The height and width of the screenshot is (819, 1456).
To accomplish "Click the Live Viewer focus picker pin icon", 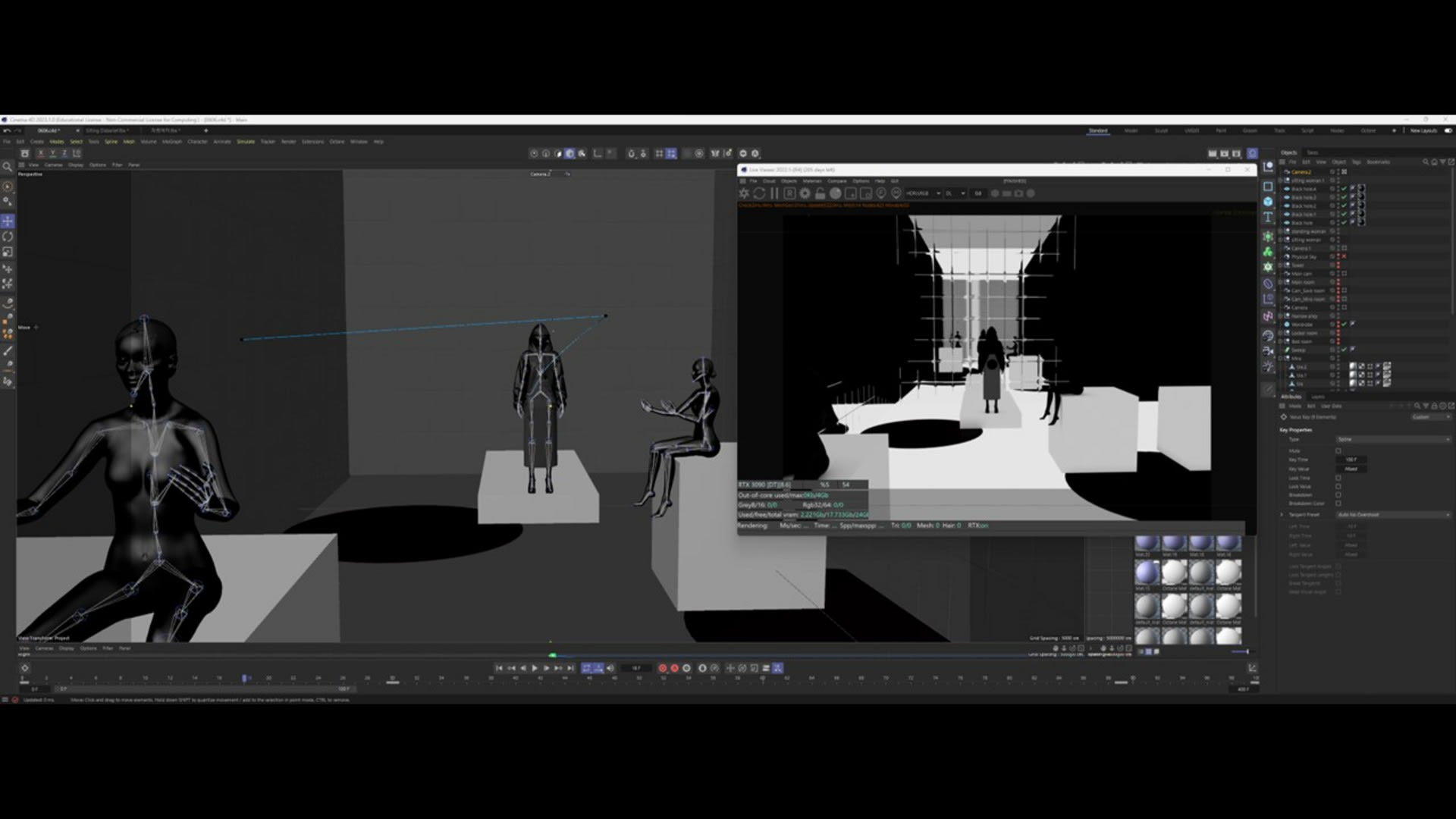I will pyautogui.click(x=880, y=193).
